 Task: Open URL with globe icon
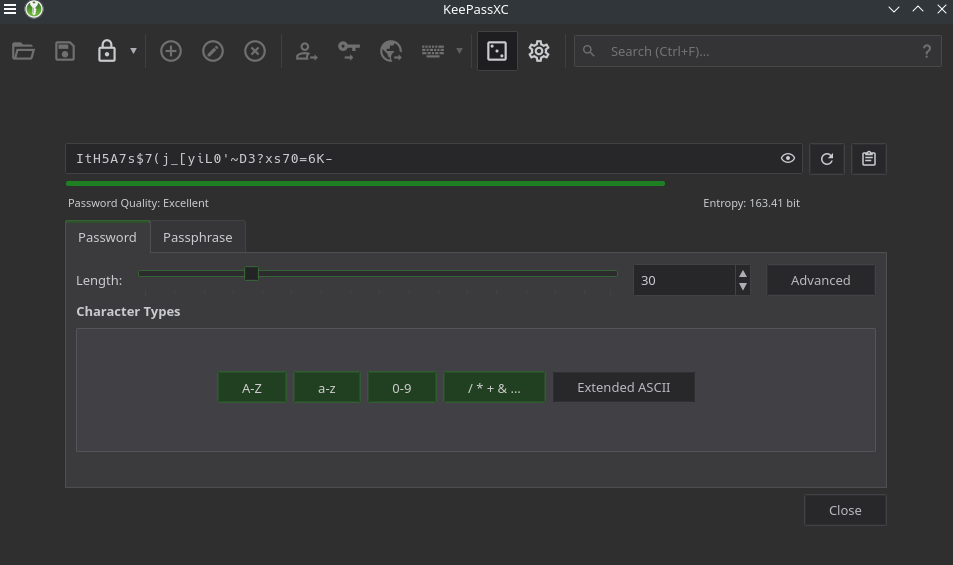[391, 51]
